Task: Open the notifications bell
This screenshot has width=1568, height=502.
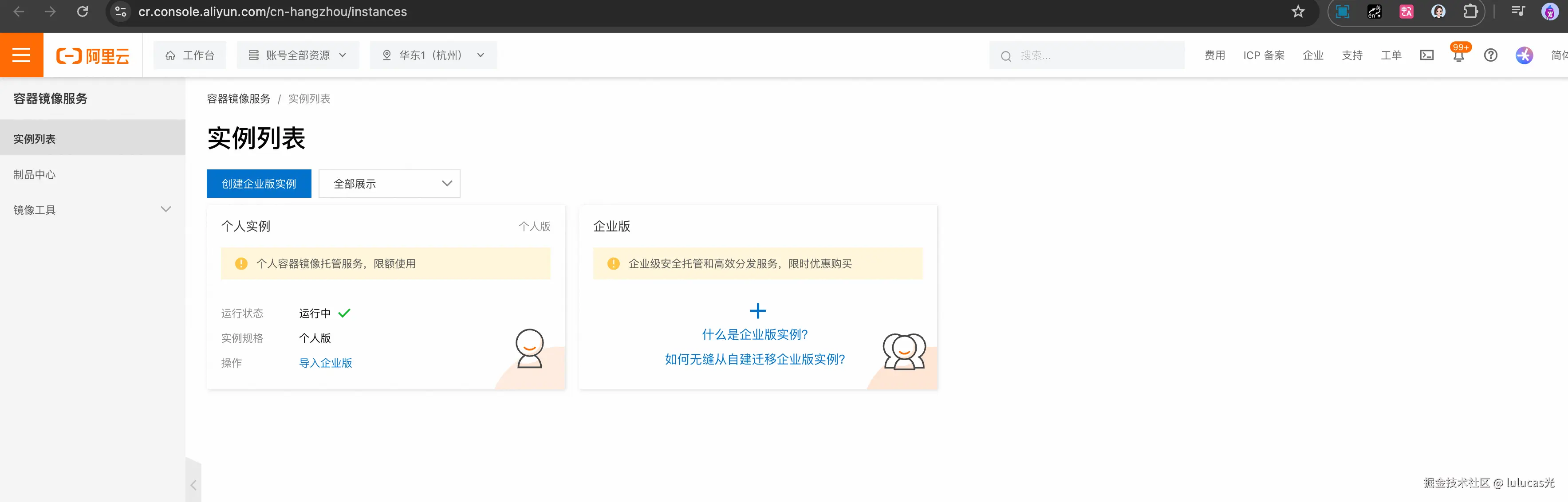Action: (x=1458, y=56)
